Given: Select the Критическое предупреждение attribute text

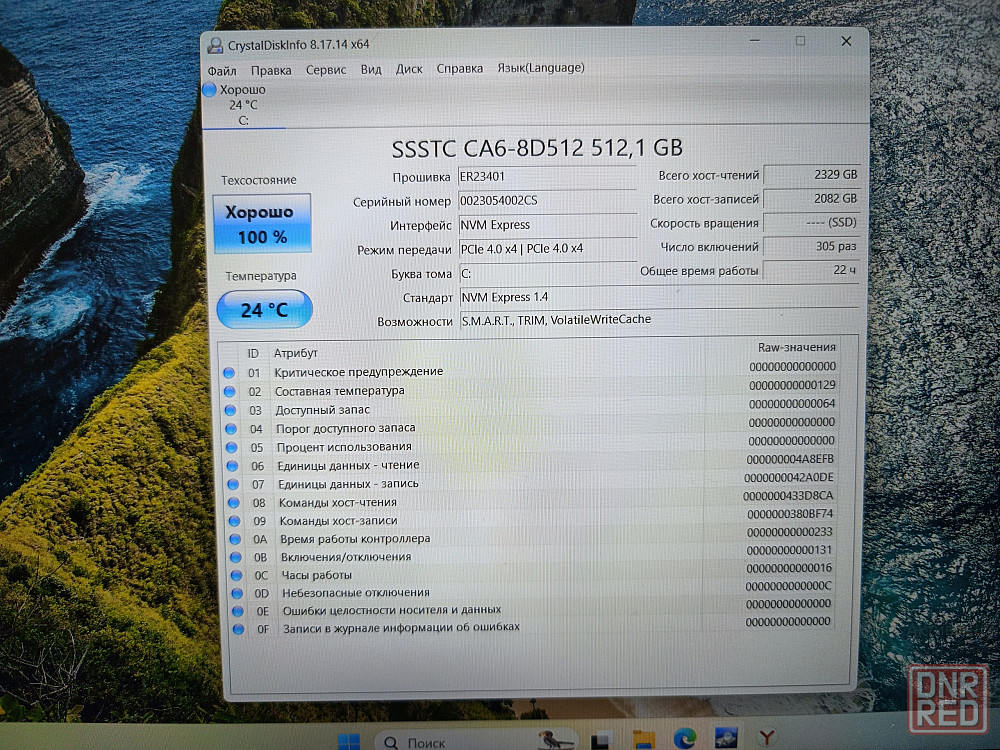Looking at the screenshot, I should click(358, 372).
